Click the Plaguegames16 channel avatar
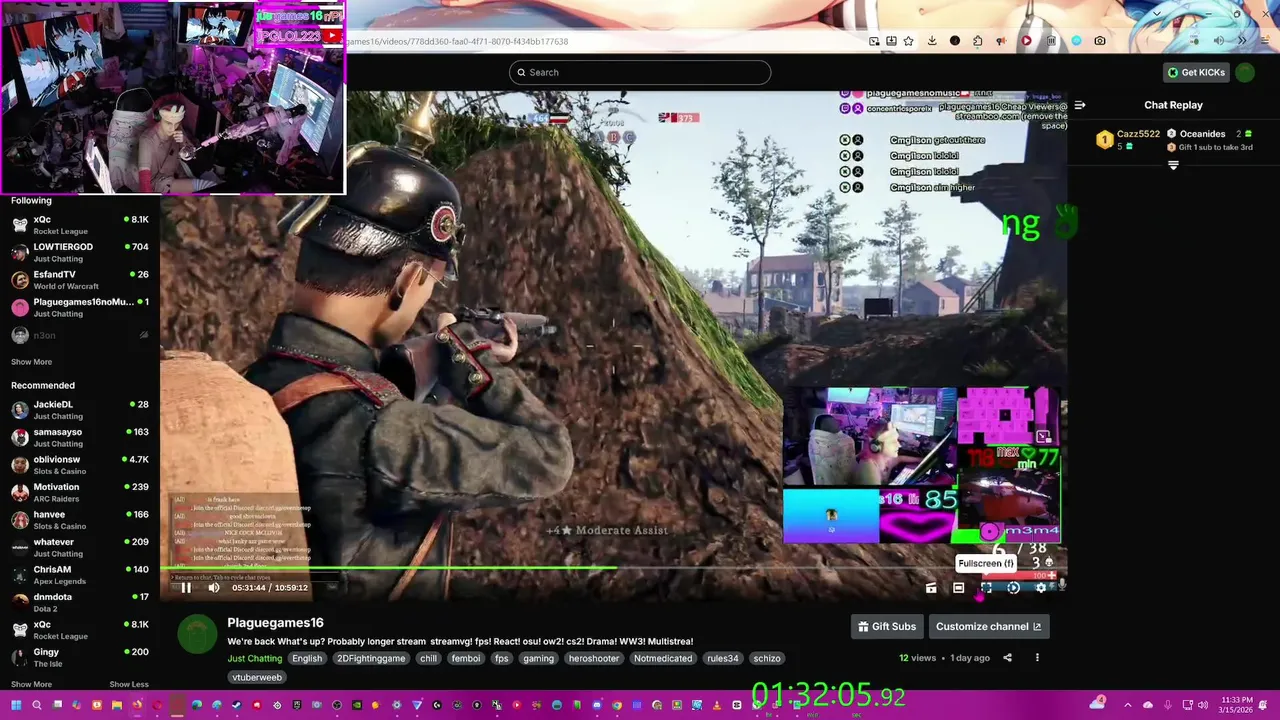Screen dimensions: 1280x720 (x=197, y=634)
